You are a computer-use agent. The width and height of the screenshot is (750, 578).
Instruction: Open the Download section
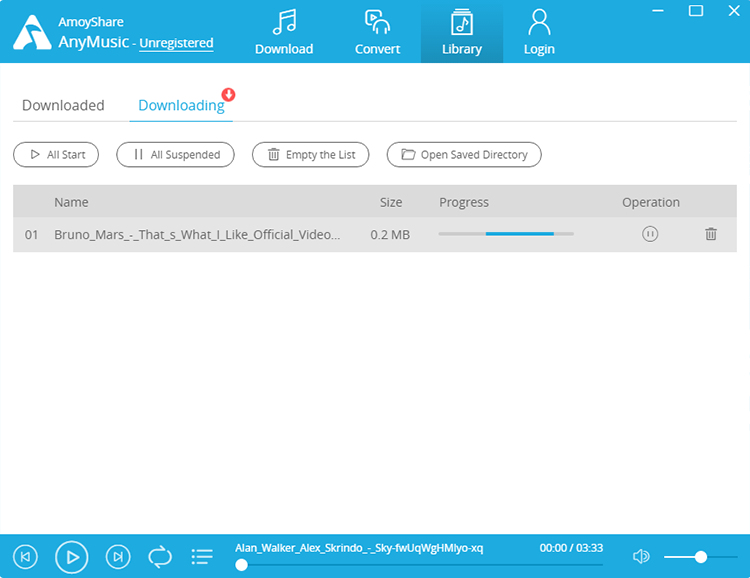(x=284, y=32)
